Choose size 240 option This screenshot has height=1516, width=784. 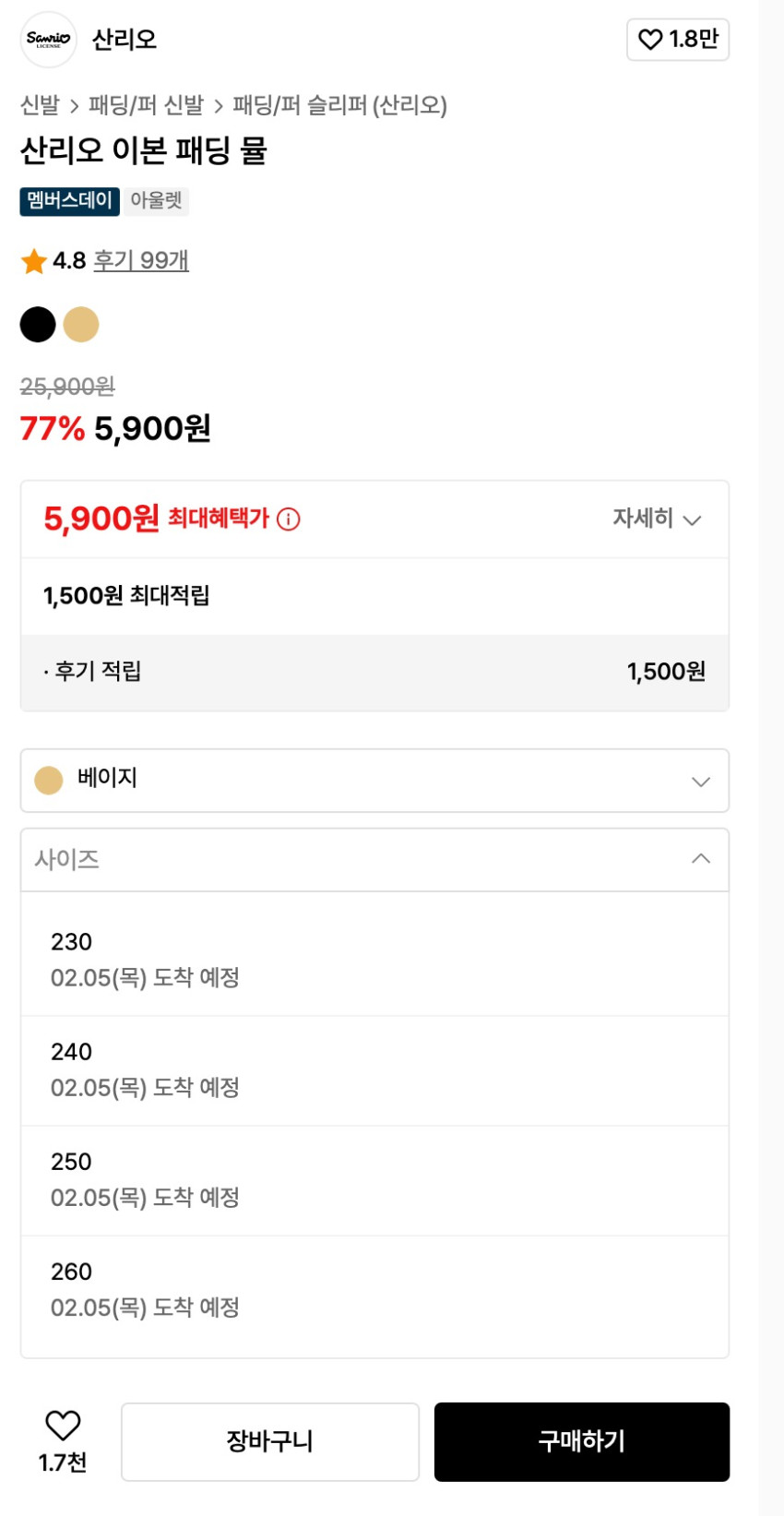374,1069
